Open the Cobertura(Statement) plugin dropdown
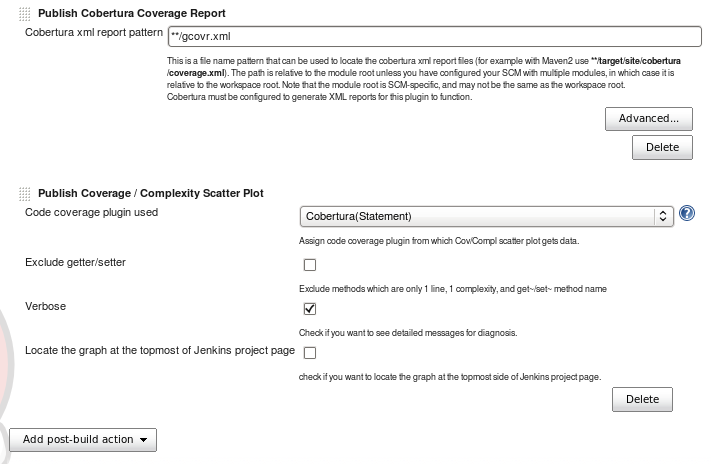This screenshot has height=464, width=711. 486,216
